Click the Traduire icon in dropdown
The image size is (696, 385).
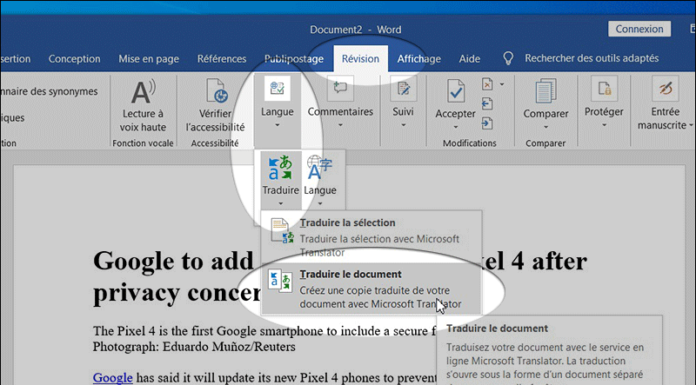(280, 167)
